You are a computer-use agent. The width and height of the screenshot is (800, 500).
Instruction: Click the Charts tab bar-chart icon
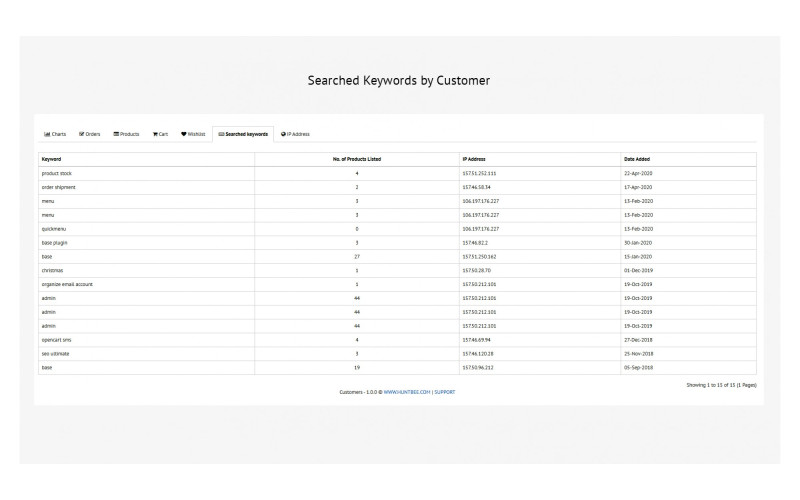[47, 134]
